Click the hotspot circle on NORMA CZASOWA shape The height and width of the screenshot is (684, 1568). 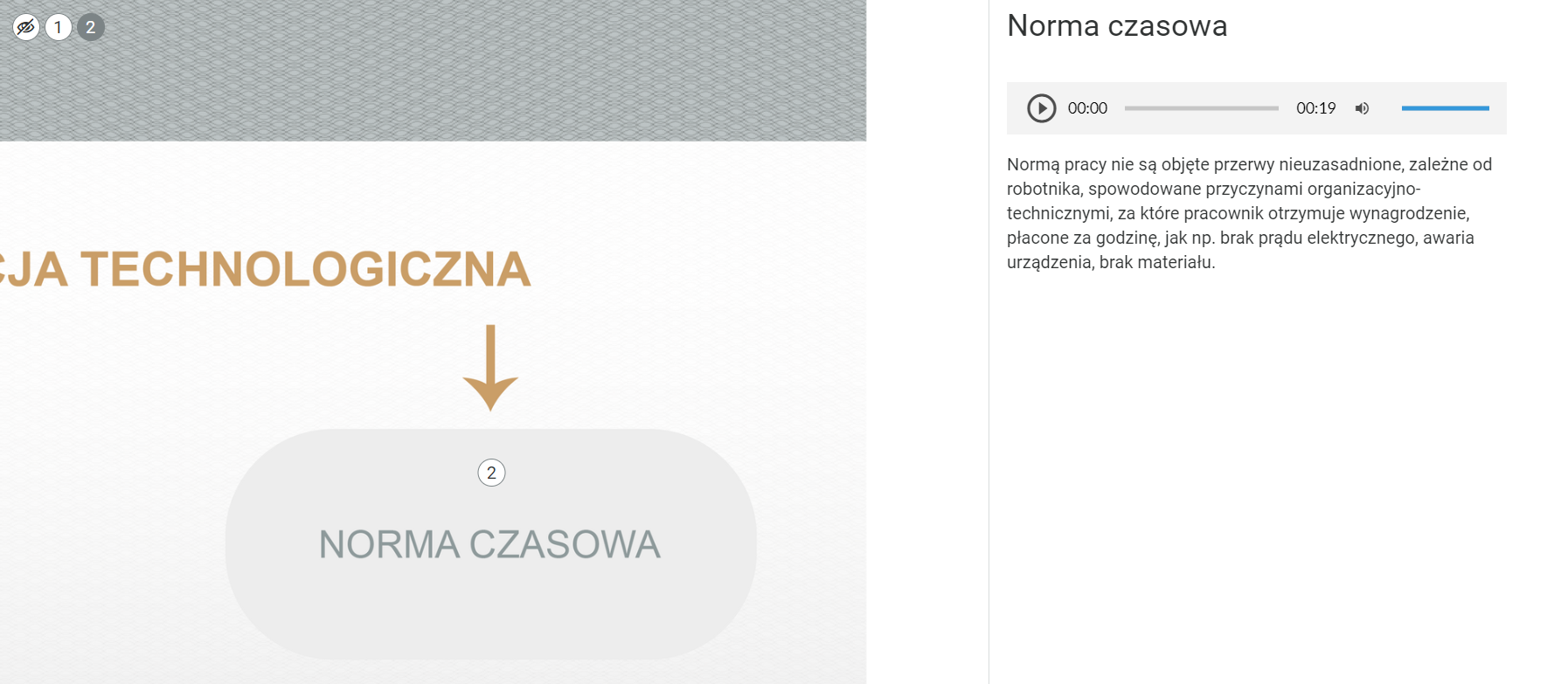[x=490, y=473]
